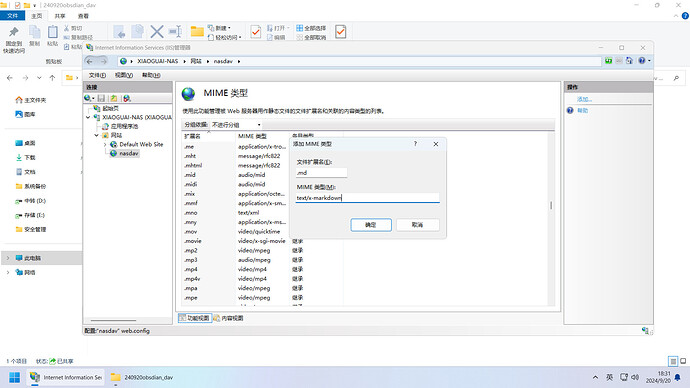Open the Windows Start menu
690x388 pixels.
(15, 377)
